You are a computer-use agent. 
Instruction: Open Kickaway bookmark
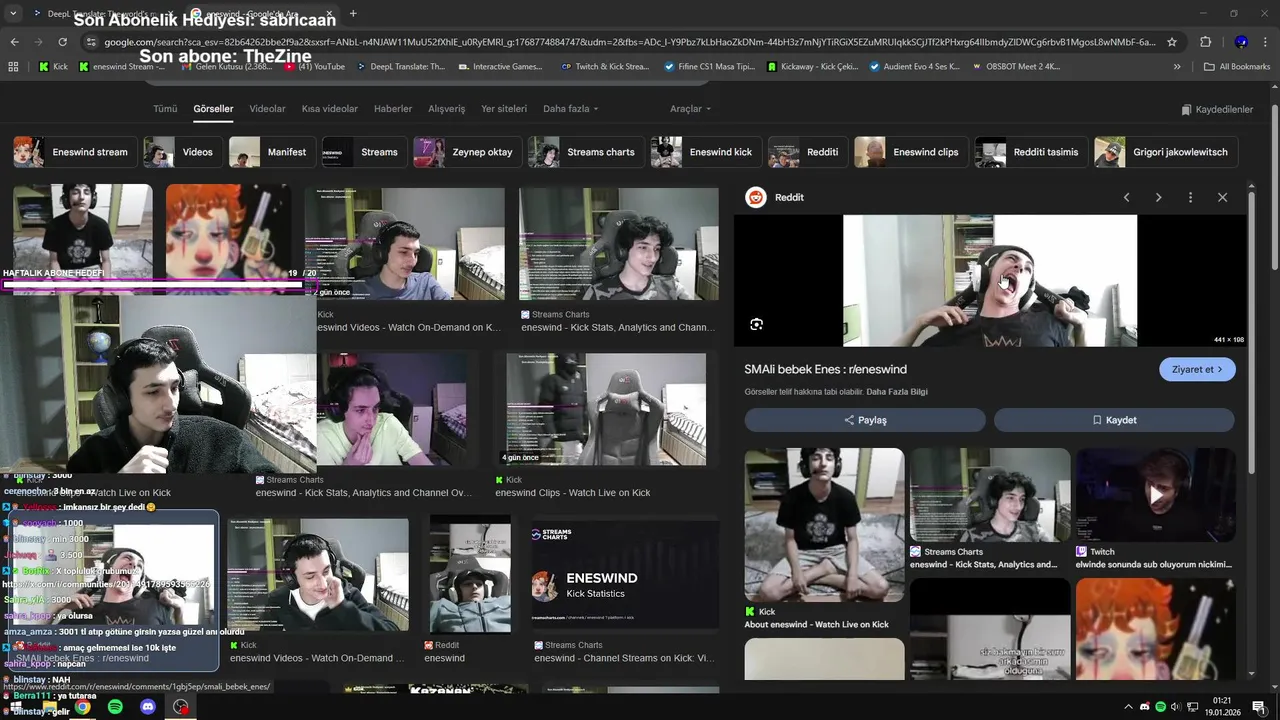tap(813, 67)
